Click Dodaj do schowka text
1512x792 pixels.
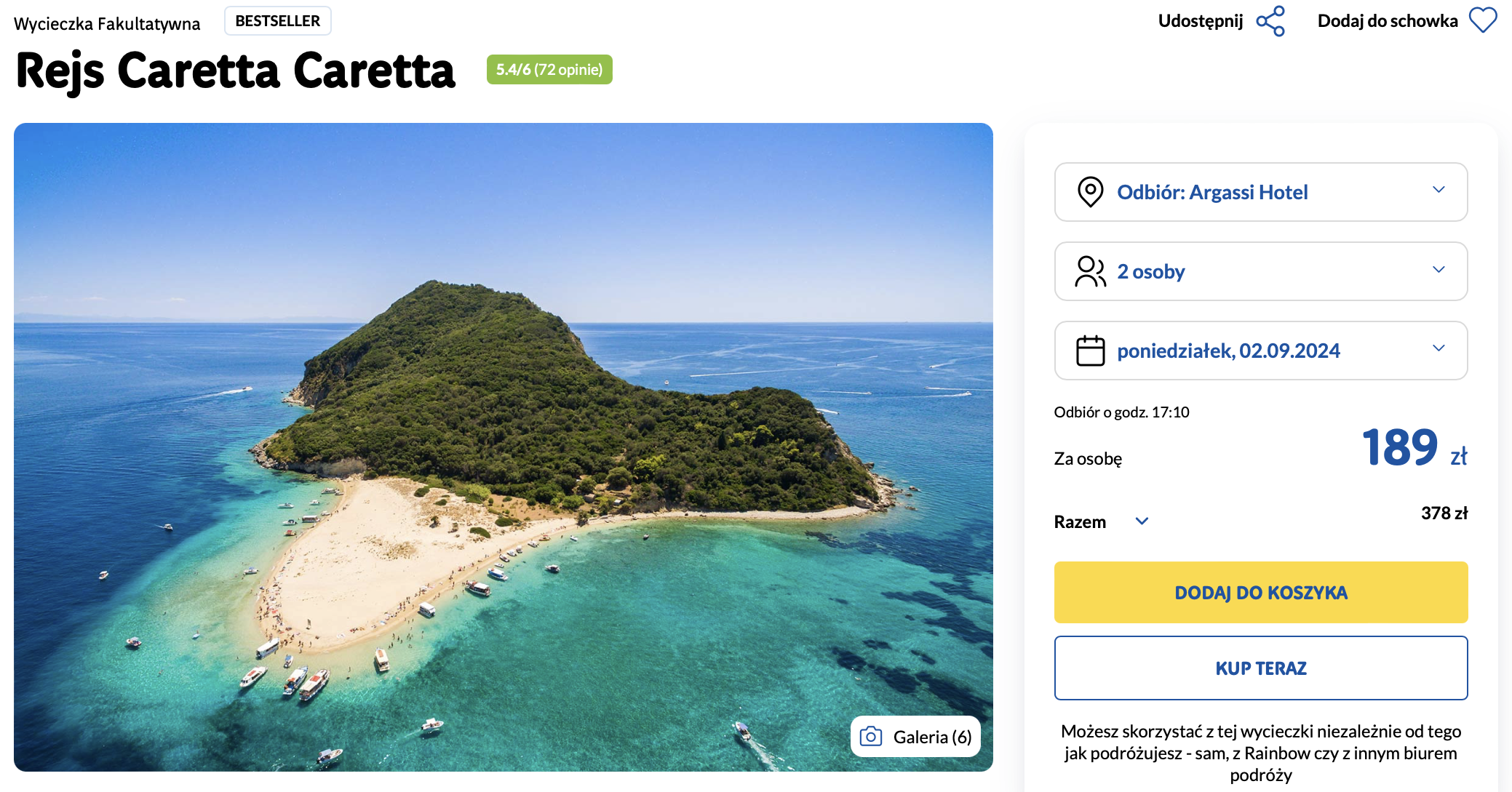pos(1387,21)
